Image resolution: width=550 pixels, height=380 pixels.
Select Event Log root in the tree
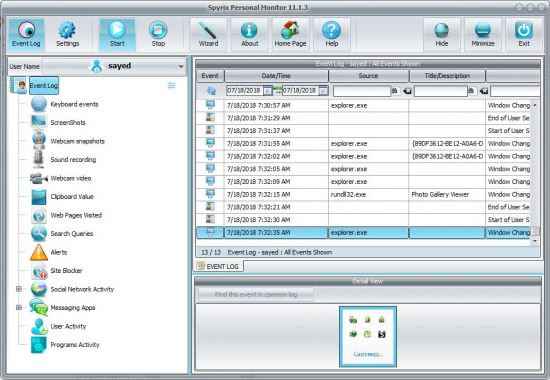(43, 86)
